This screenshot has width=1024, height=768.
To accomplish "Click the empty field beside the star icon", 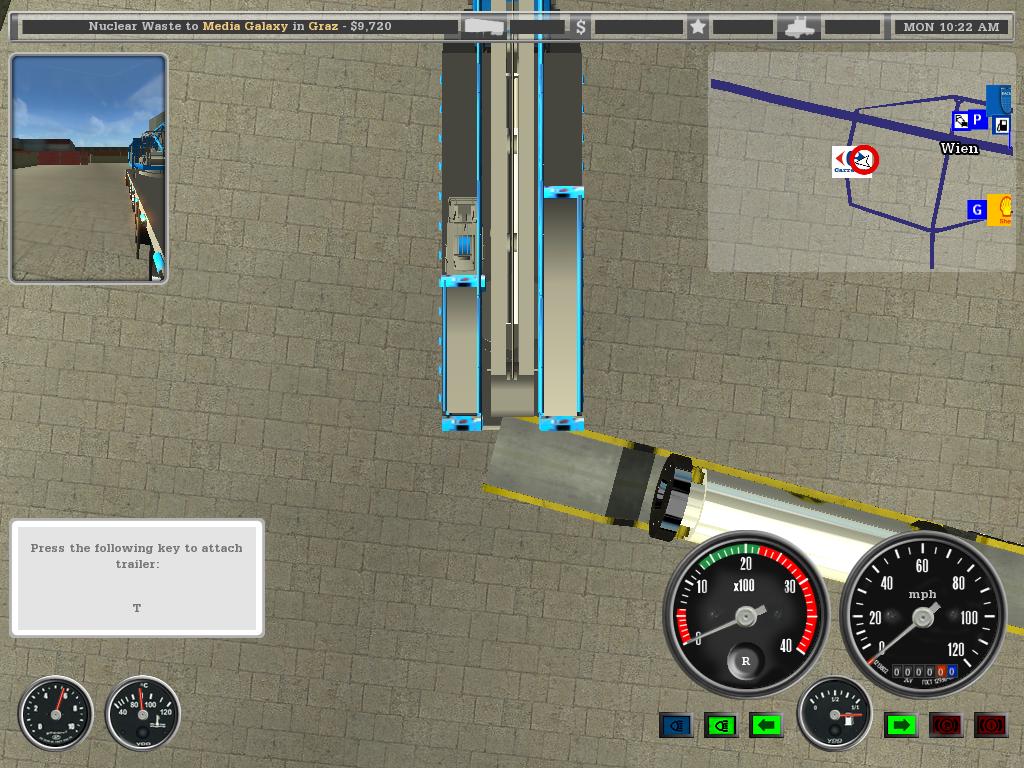I will click(743, 27).
